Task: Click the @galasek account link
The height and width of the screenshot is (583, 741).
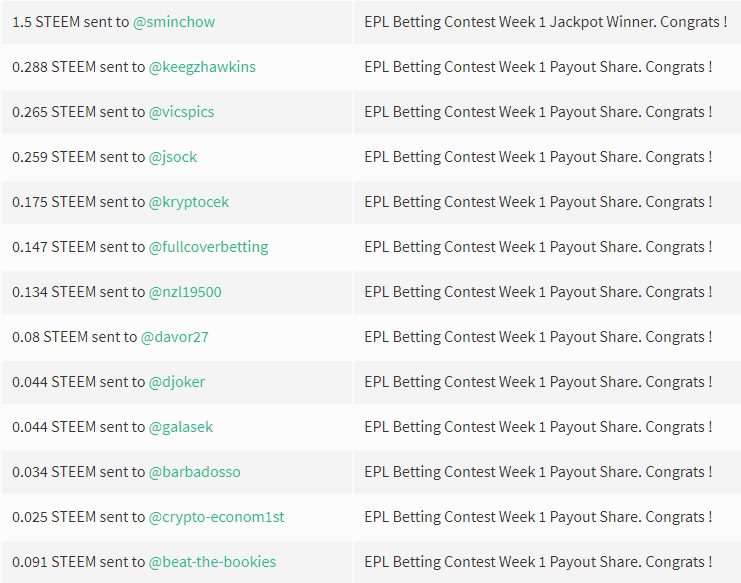Action: pos(181,426)
